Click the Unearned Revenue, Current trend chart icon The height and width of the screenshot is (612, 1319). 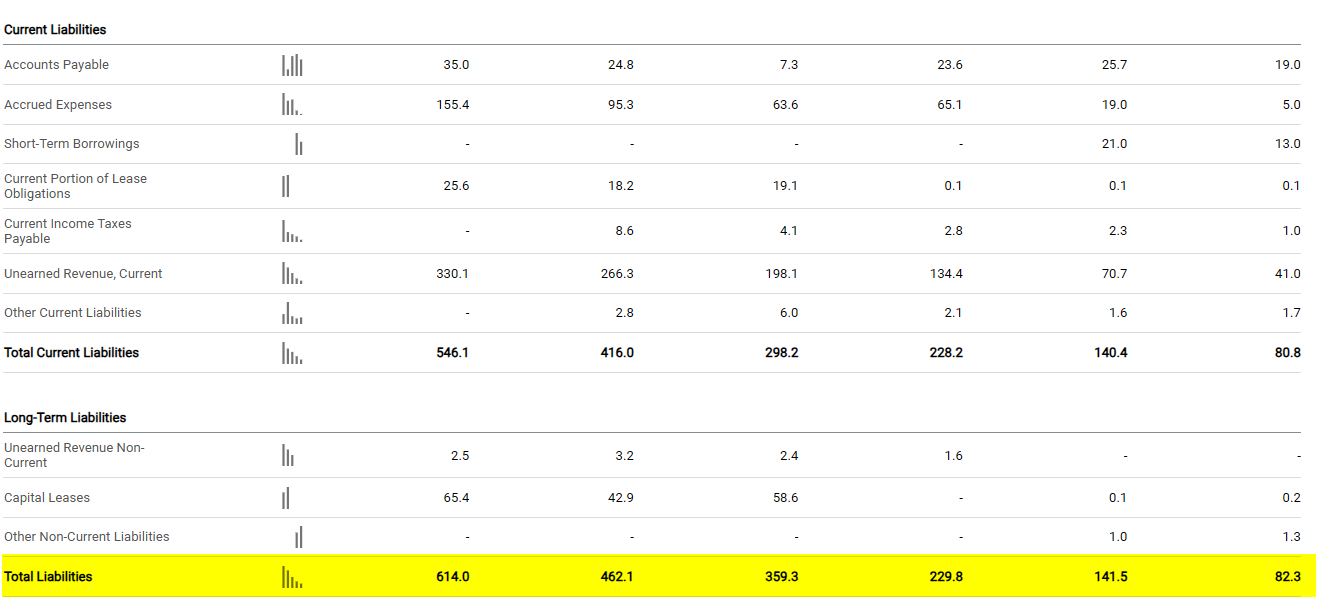click(x=292, y=274)
